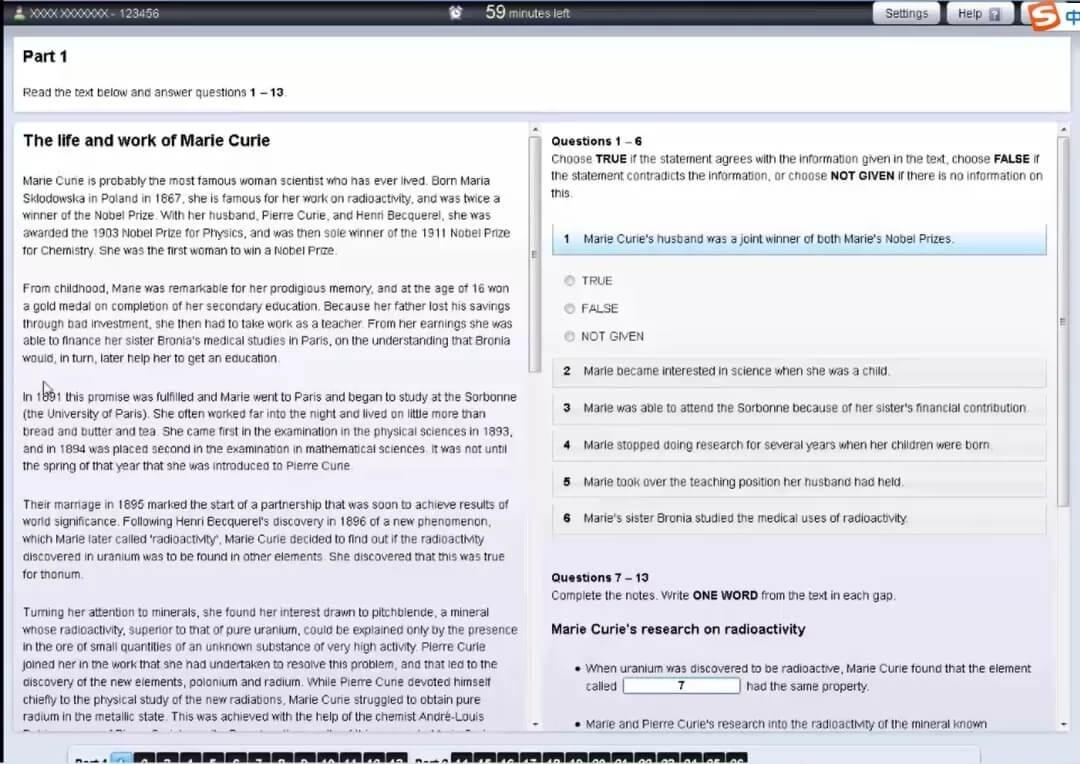Select FALSE for question 1
This screenshot has height=764, width=1080.
[x=570, y=309]
